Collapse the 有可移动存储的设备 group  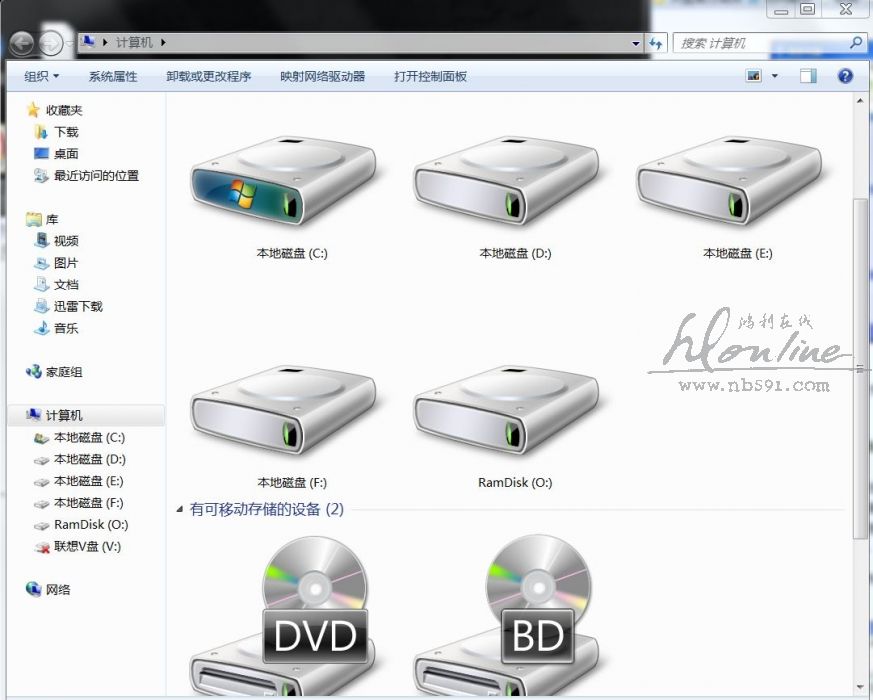coord(181,510)
